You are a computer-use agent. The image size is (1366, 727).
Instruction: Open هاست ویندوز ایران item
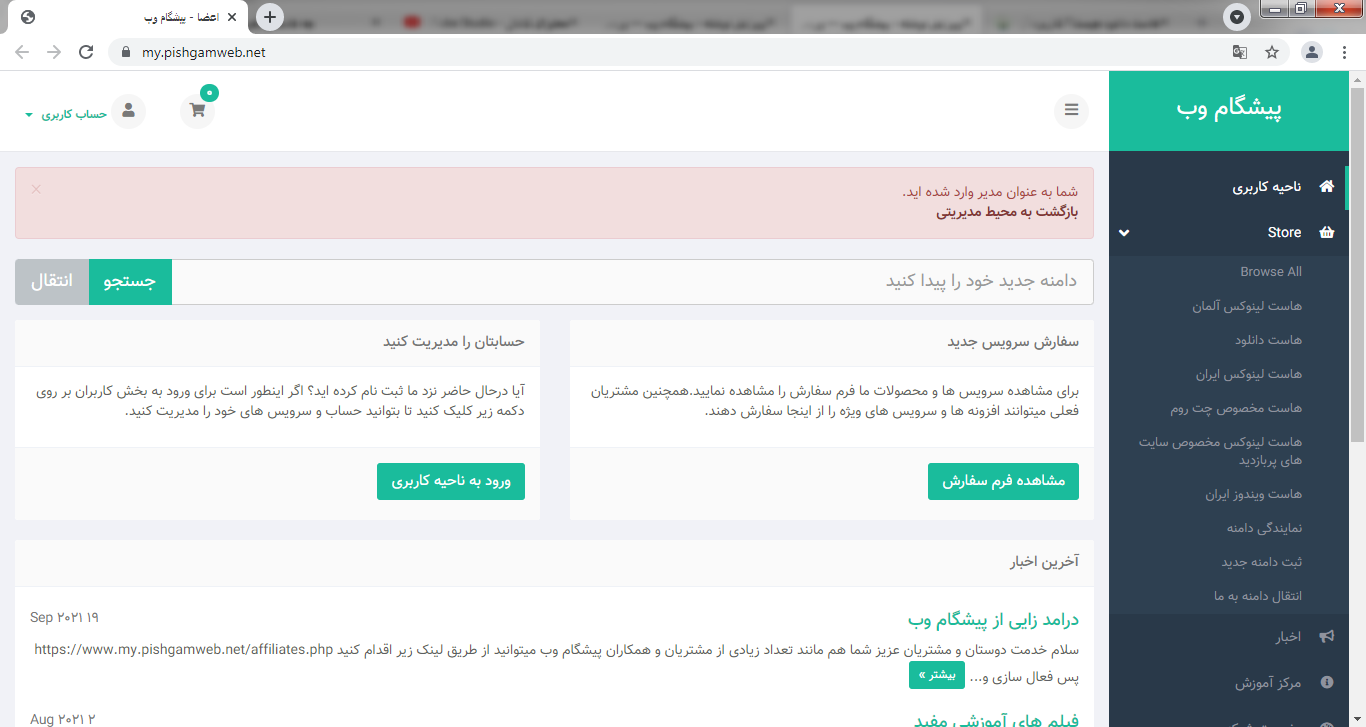(1254, 494)
